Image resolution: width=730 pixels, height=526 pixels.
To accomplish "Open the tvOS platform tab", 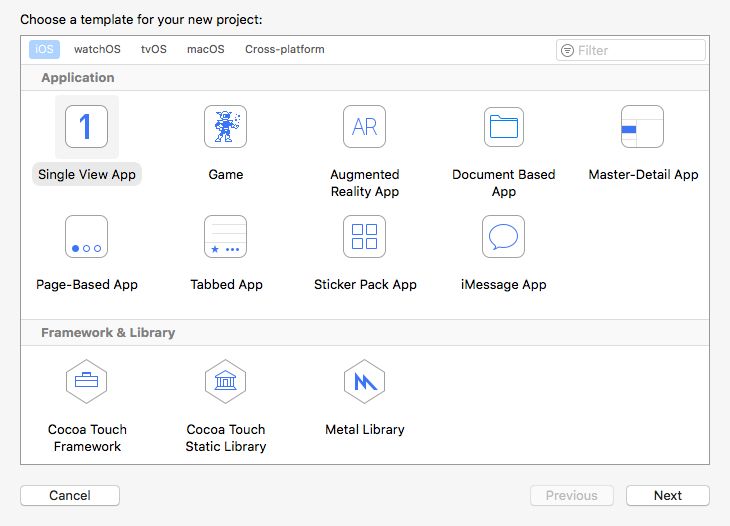I will tap(154, 49).
